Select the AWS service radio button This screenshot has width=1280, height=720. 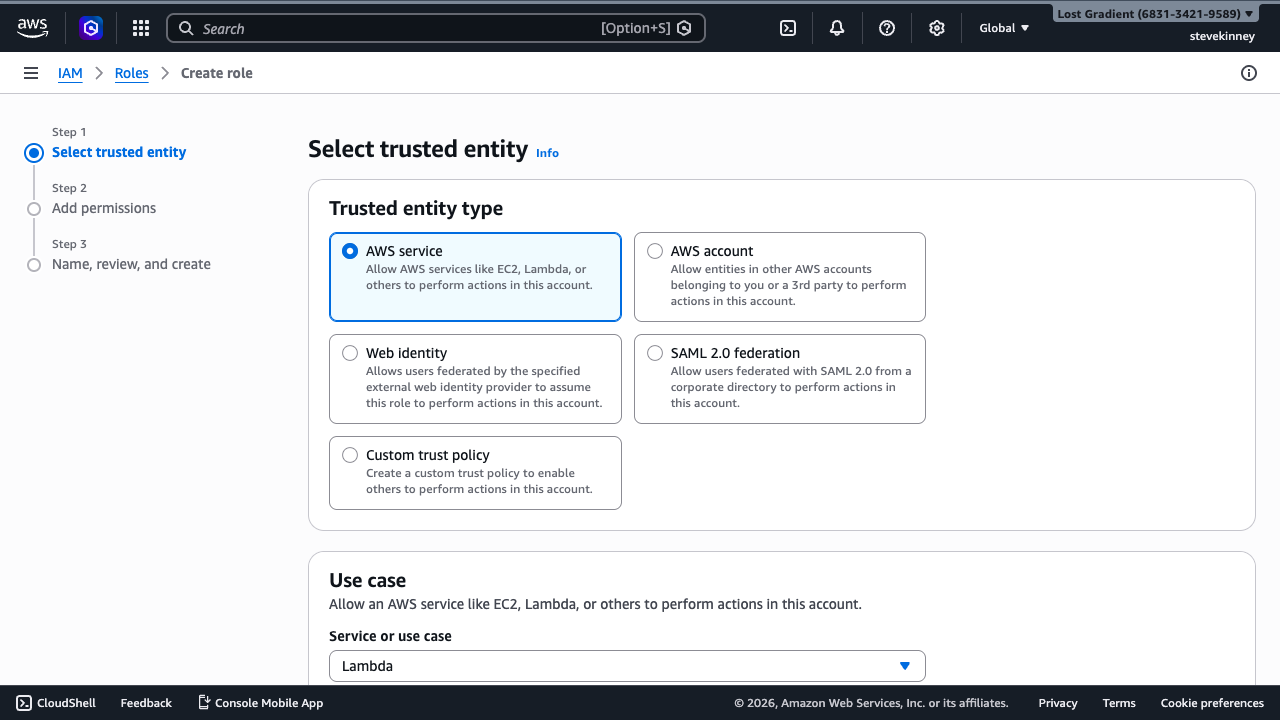pos(350,251)
